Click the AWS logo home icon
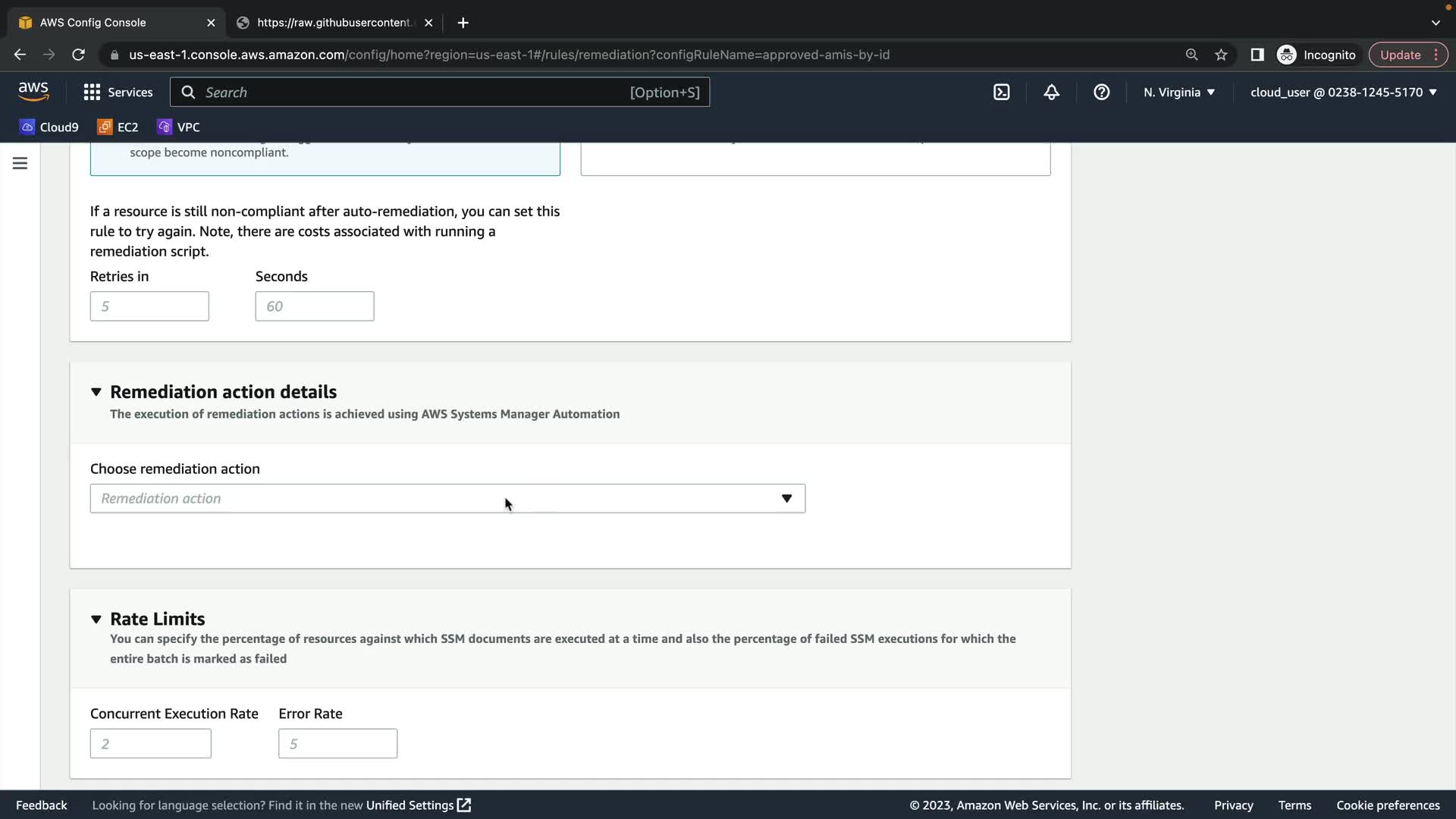 [x=33, y=92]
